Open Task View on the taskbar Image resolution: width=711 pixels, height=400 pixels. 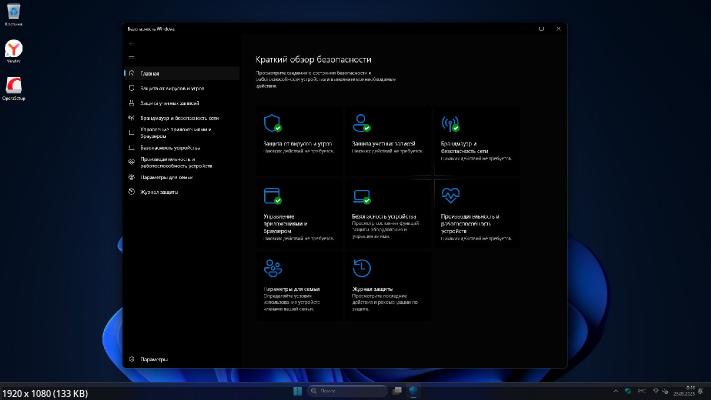(397, 391)
